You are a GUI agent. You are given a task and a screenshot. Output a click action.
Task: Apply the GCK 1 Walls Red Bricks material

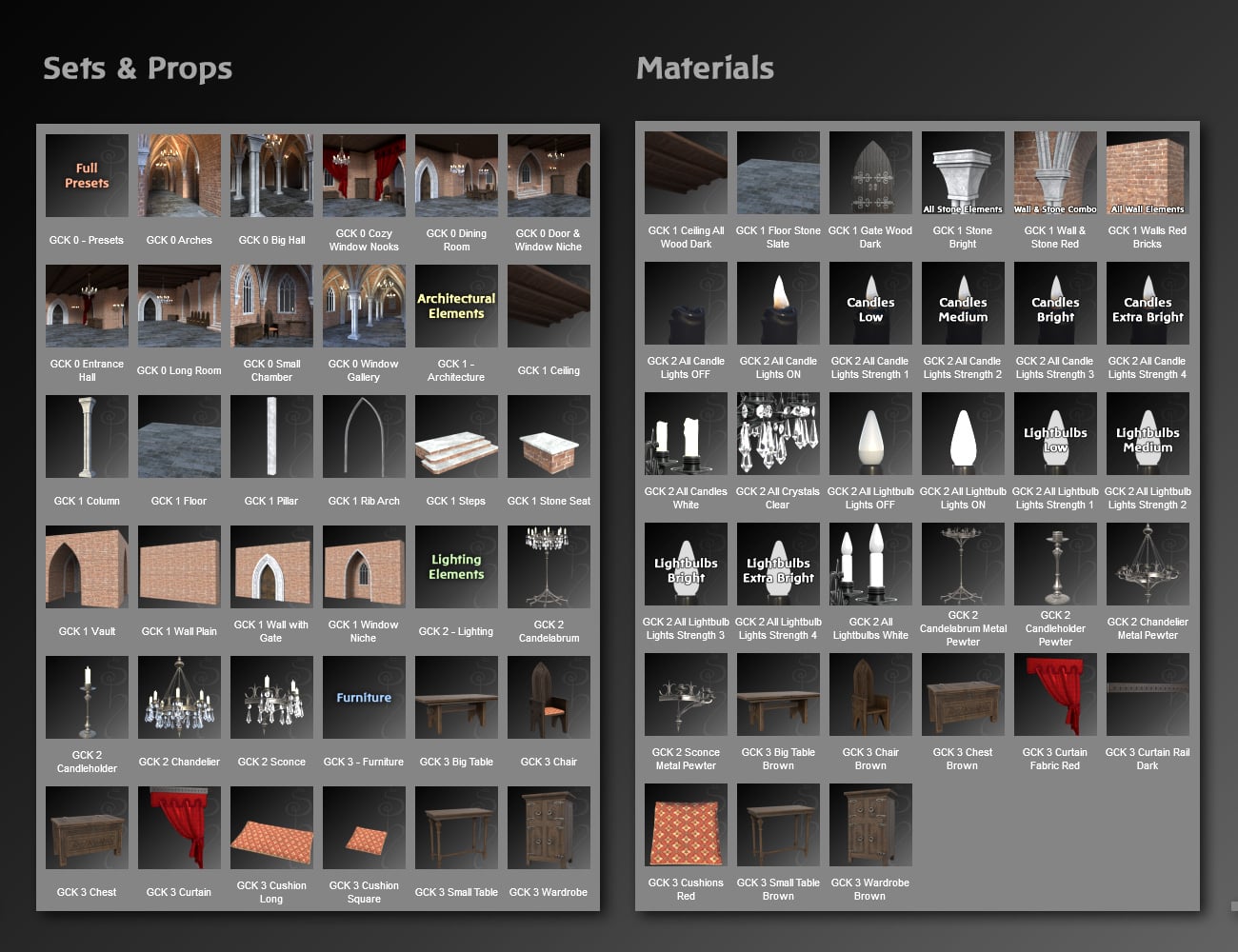[1148, 171]
